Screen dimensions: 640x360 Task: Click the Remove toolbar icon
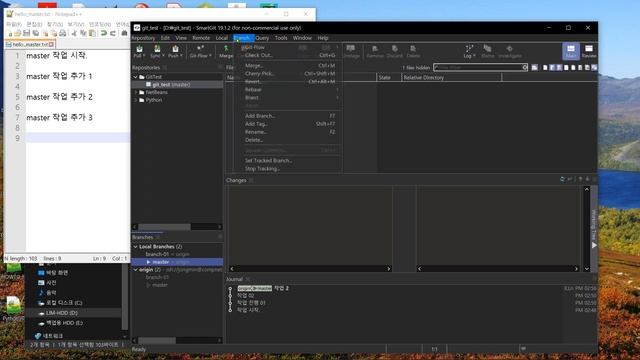coord(375,49)
